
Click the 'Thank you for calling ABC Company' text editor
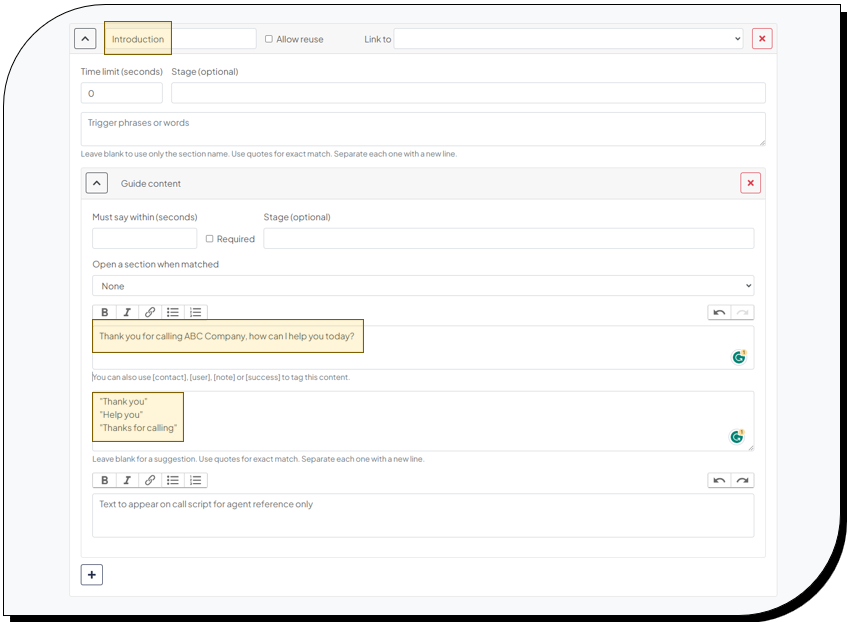click(x=423, y=347)
